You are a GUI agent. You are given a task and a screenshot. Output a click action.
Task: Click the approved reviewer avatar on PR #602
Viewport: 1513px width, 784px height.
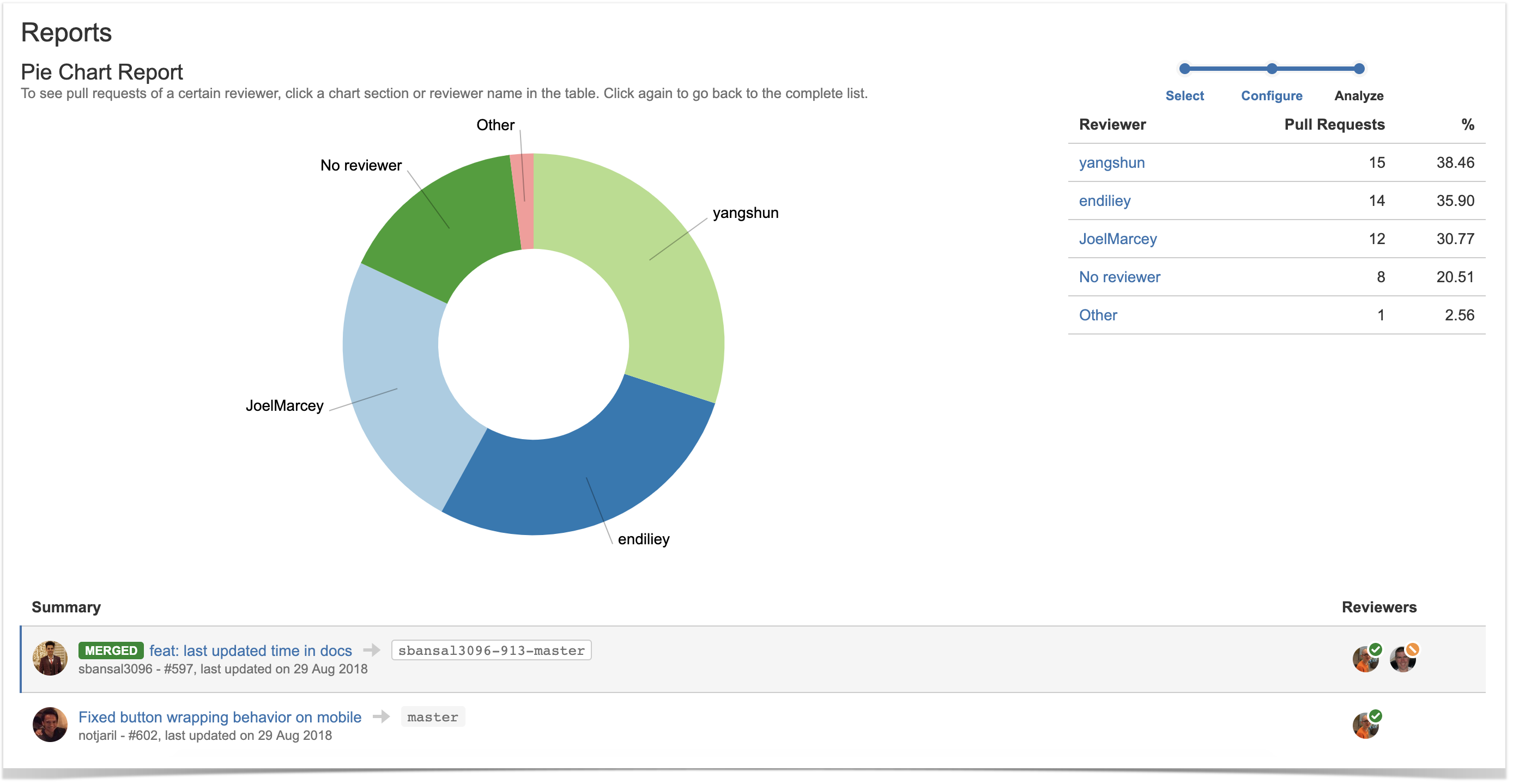point(1366,725)
